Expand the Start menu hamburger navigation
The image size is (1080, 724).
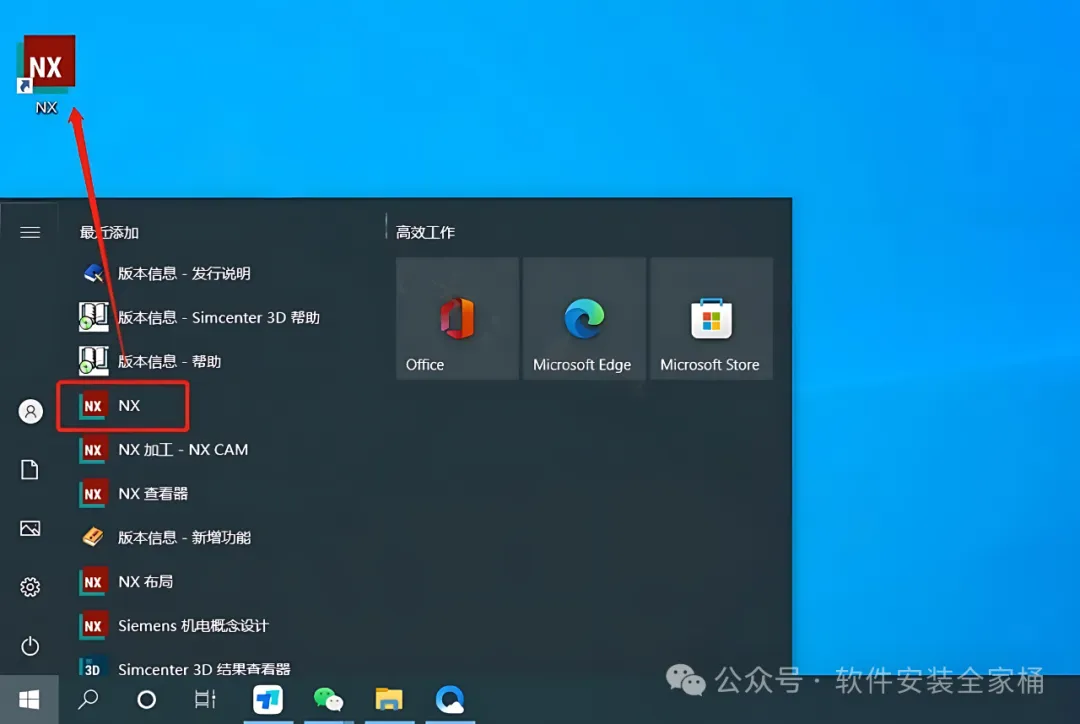[30, 233]
